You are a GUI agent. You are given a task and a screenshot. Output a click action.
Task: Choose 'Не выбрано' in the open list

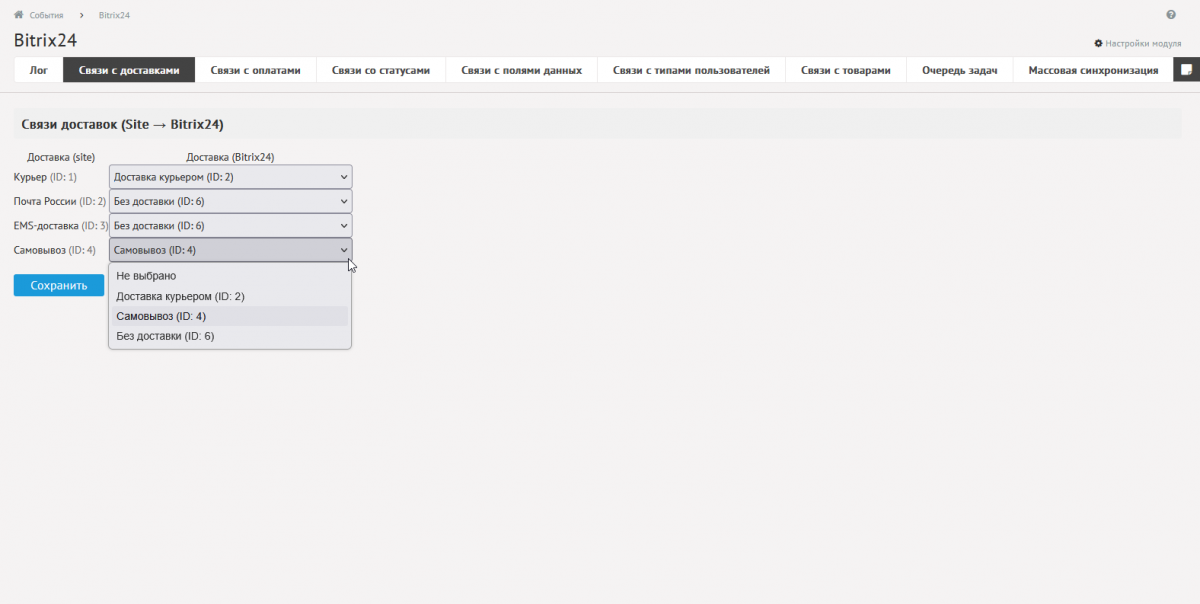pyautogui.click(x=146, y=276)
